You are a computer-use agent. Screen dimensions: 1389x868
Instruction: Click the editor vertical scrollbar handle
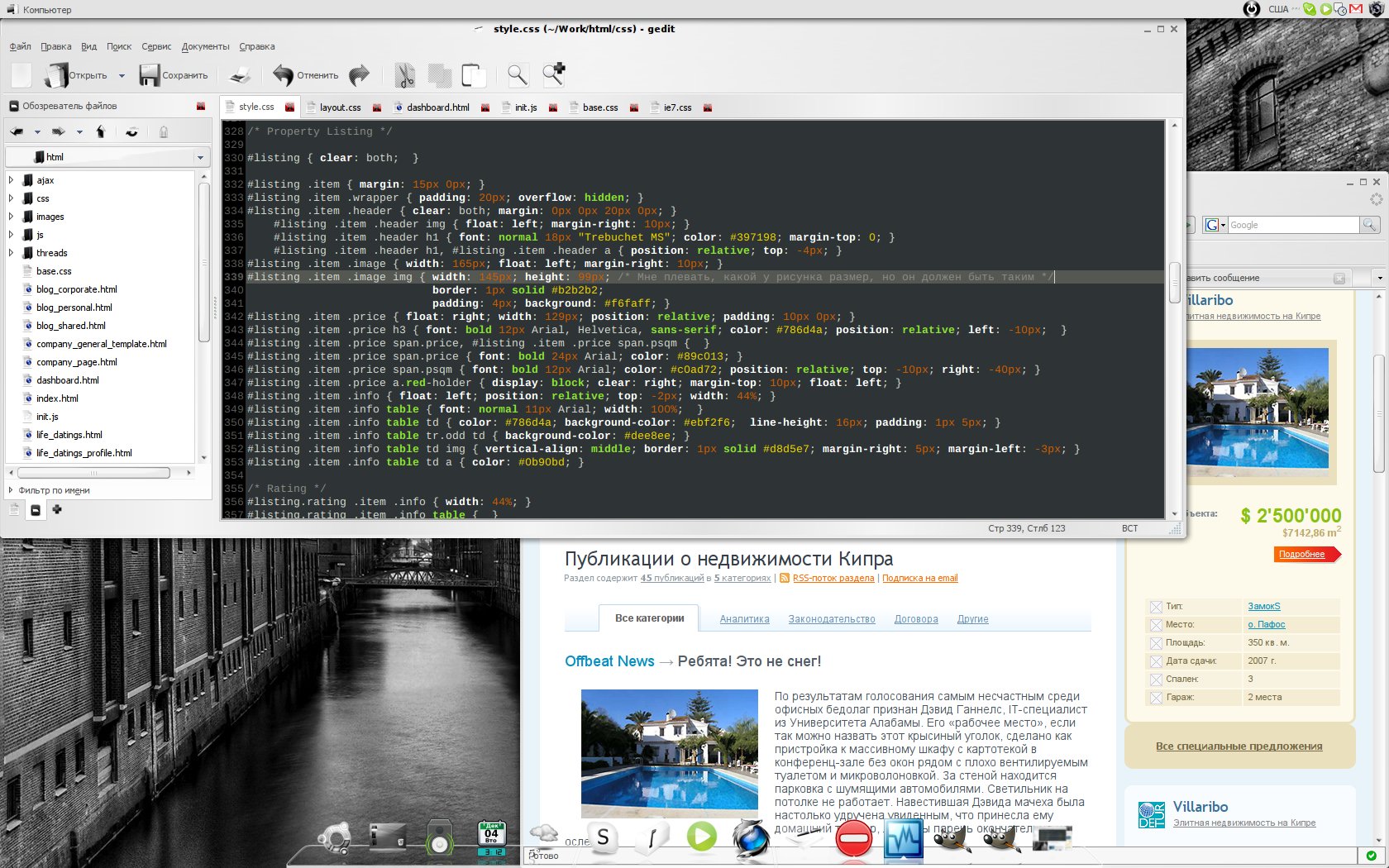click(x=1174, y=282)
